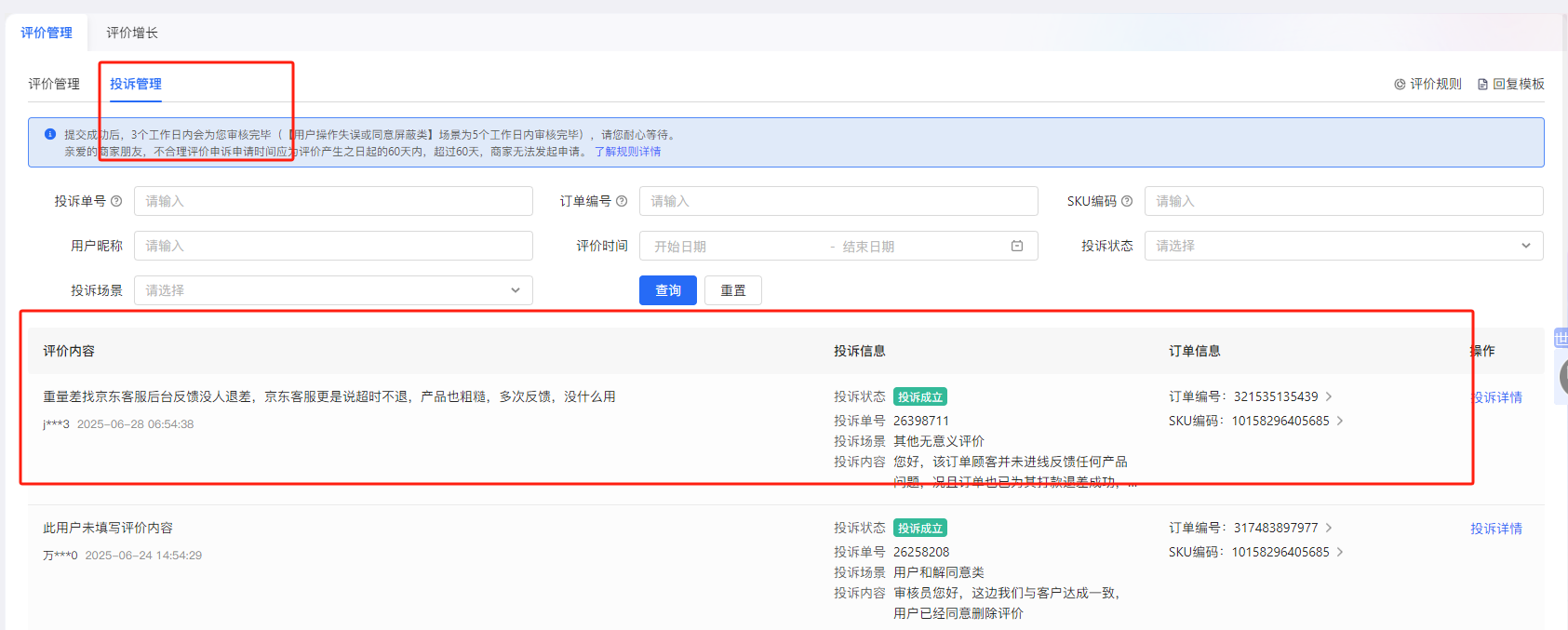Click arrow next to order 321535135439

pos(1329,396)
